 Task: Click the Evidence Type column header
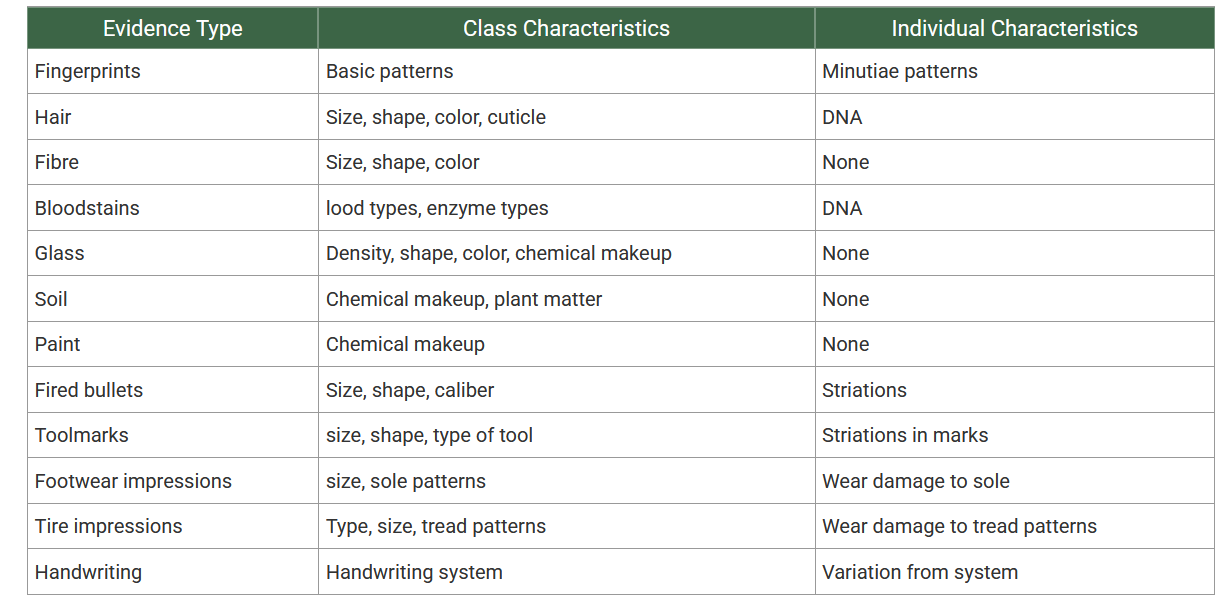coord(173,29)
